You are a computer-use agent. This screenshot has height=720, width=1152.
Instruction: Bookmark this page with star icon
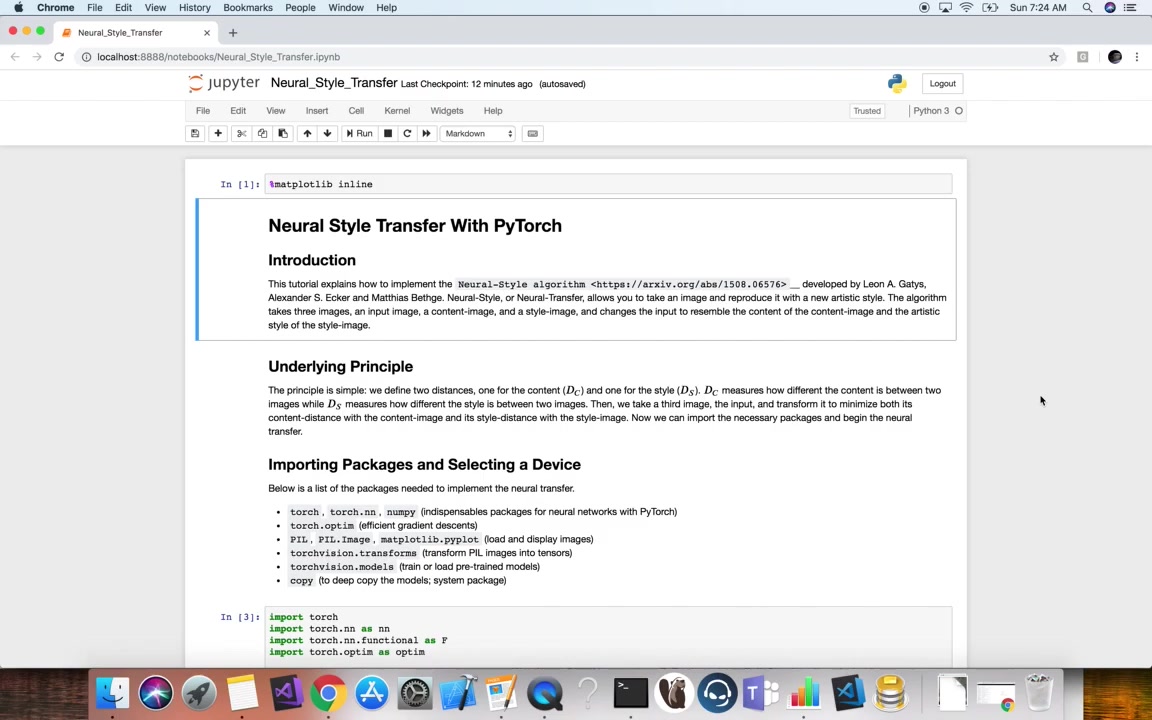click(x=1054, y=57)
